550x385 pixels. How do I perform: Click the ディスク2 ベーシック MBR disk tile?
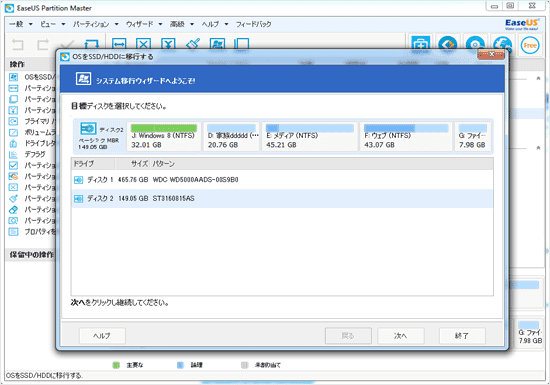click(x=100, y=136)
